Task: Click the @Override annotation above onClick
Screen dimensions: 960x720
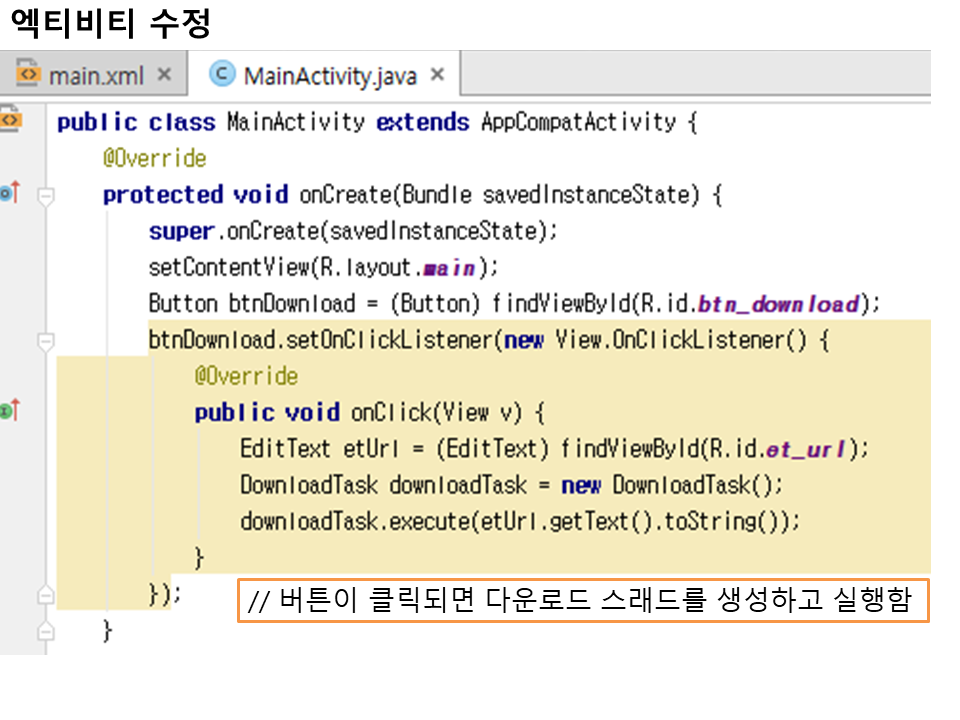Action: pyautogui.click(x=246, y=376)
